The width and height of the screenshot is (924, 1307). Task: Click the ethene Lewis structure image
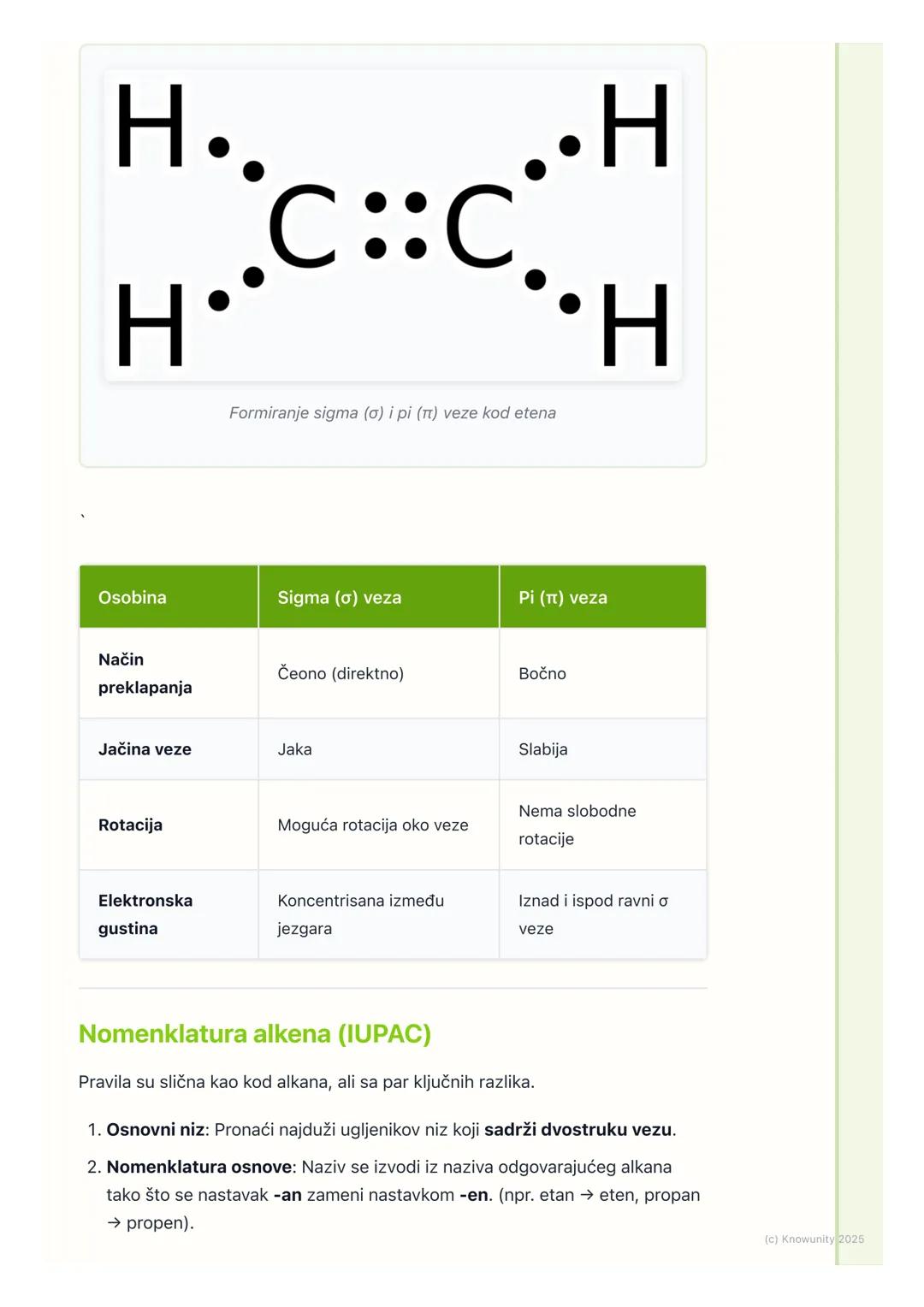[393, 225]
